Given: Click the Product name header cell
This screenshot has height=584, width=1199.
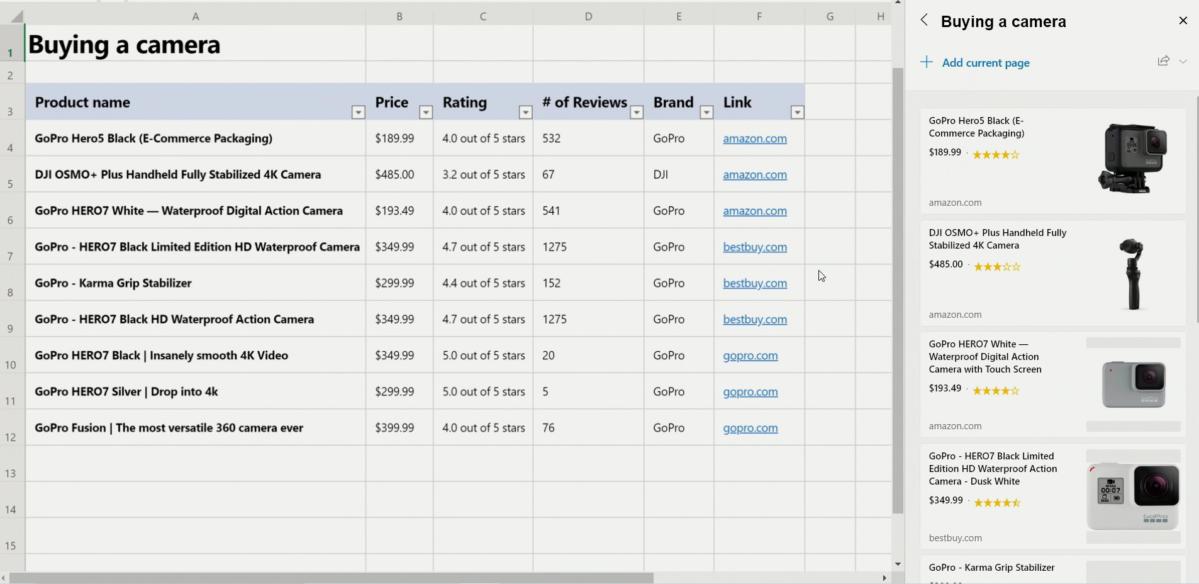Looking at the screenshot, I should point(196,102).
